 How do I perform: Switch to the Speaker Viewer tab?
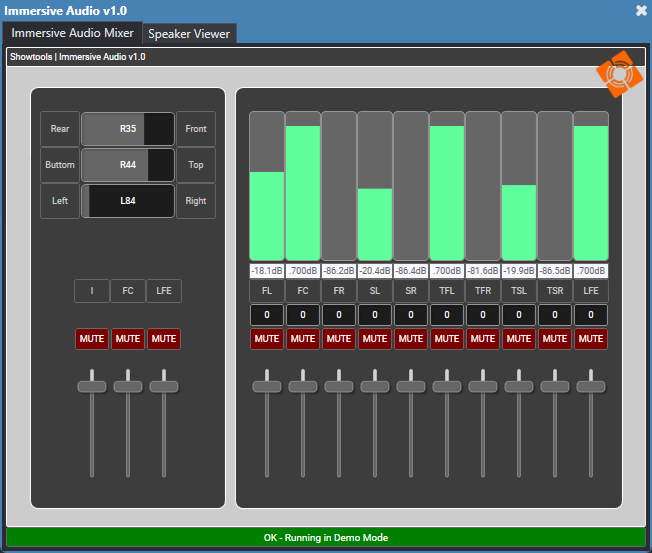(x=189, y=34)
